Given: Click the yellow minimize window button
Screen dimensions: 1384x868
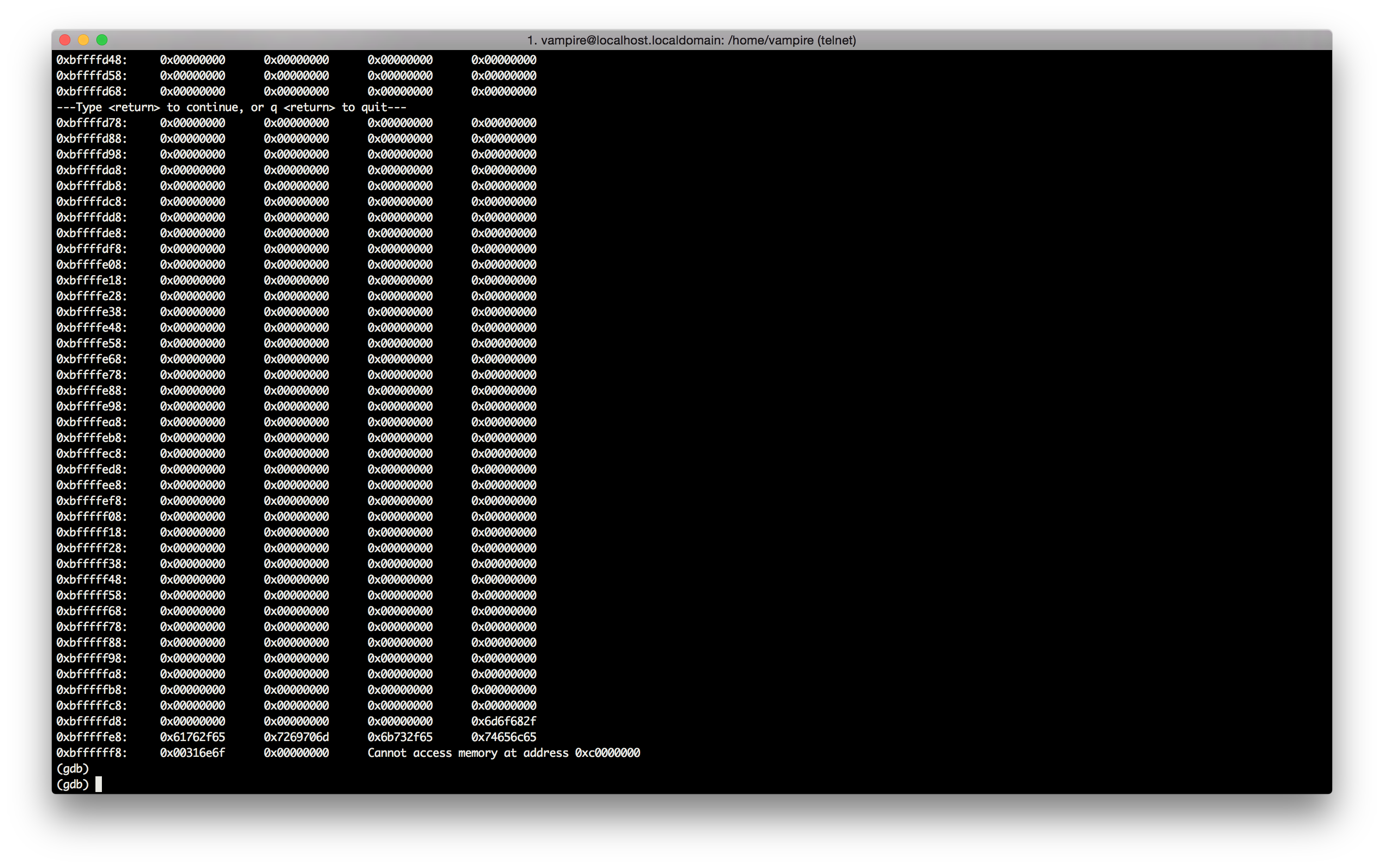Looking at the screenshot, I should 83,40.
